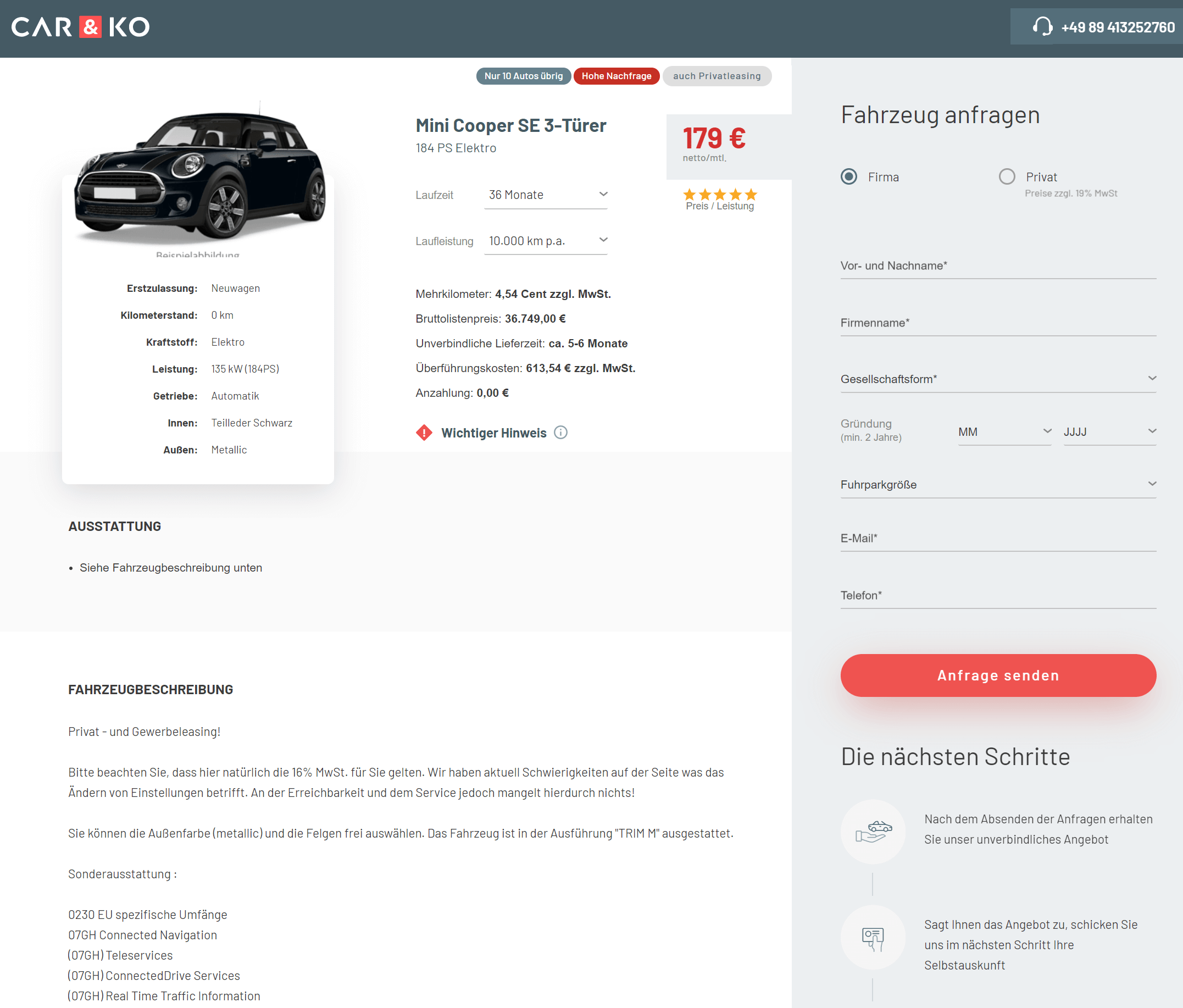The width and height of the screenshot is (1183, 1008).
Task: Click the Mini Cooper SE 3-Türer title
Action: point(510,125)
